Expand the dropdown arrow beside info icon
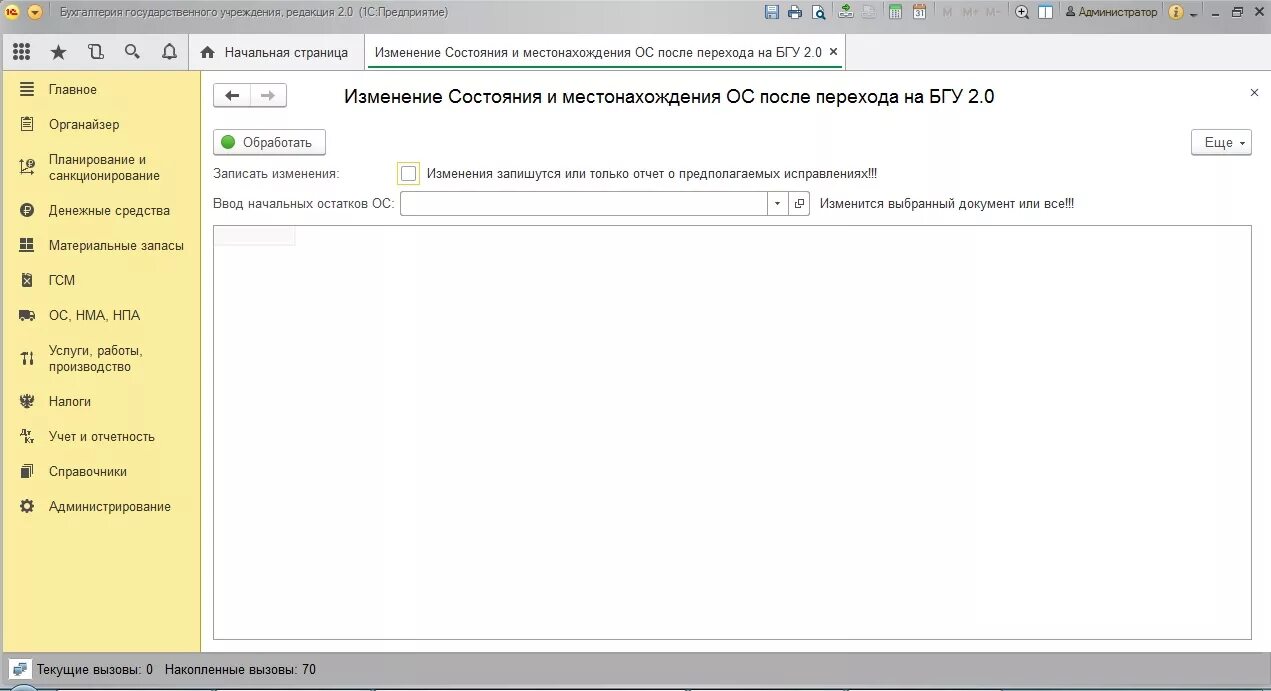The height and width of the screenshot is (691, 1271). point(1194,13)
